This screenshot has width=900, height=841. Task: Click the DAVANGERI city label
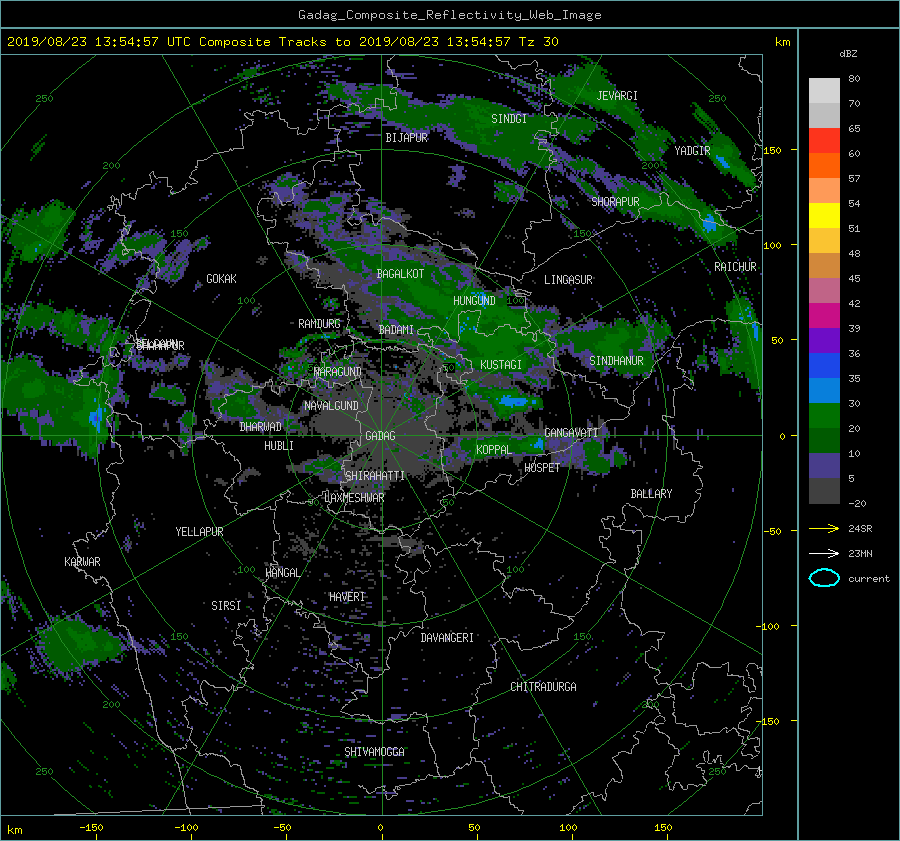[x=447, y=638]
